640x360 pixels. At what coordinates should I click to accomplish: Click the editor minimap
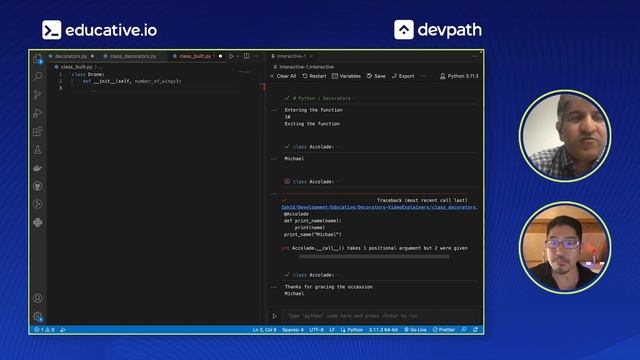[246, 72]
